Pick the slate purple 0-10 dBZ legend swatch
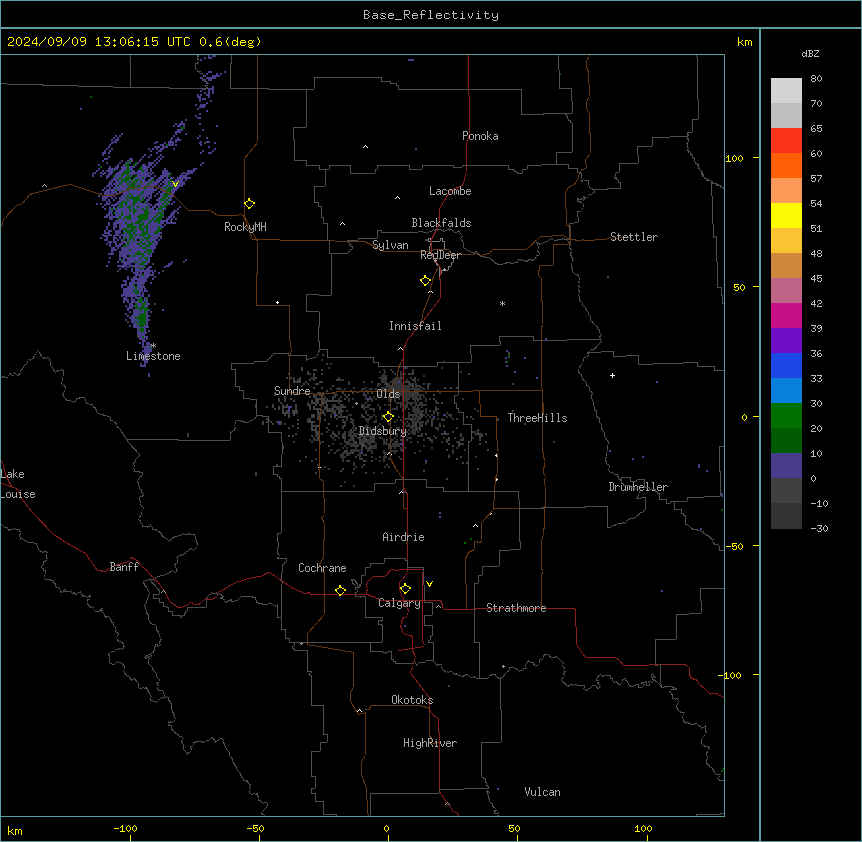This screenshot has height=842, width=862. click(x=786, y=466)
